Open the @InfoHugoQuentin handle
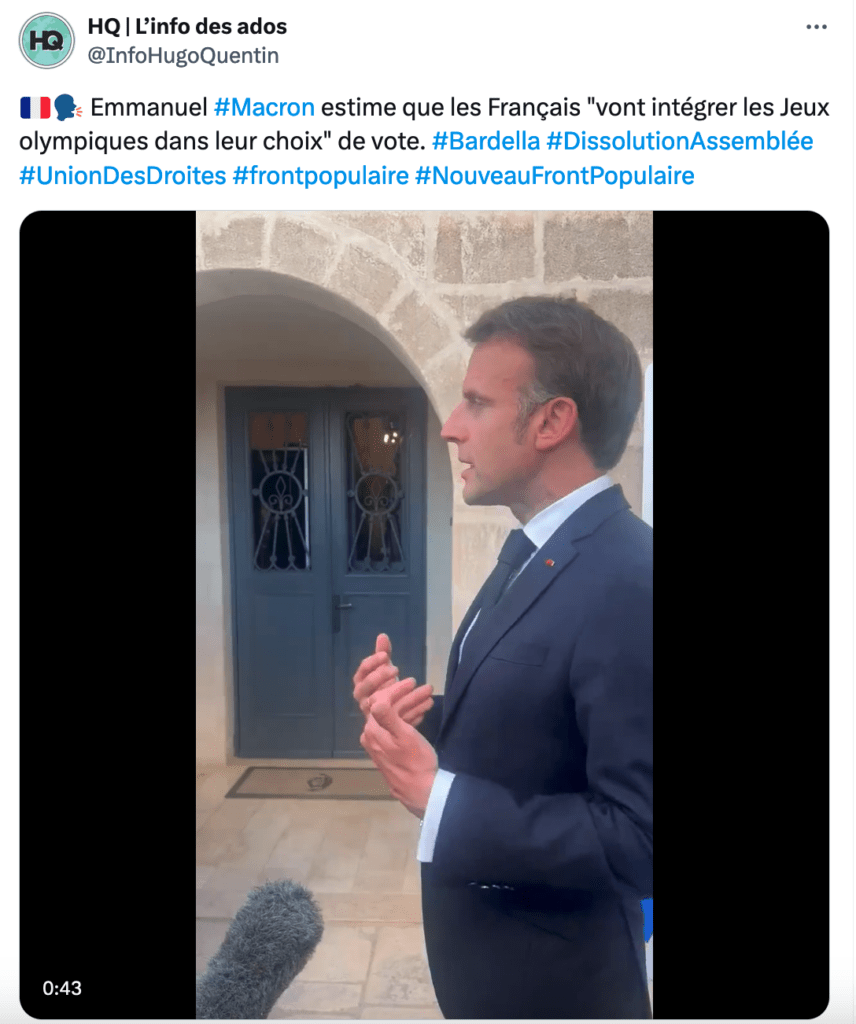Viewport: 856px width, 1024px height. click(x=183, y=56)
